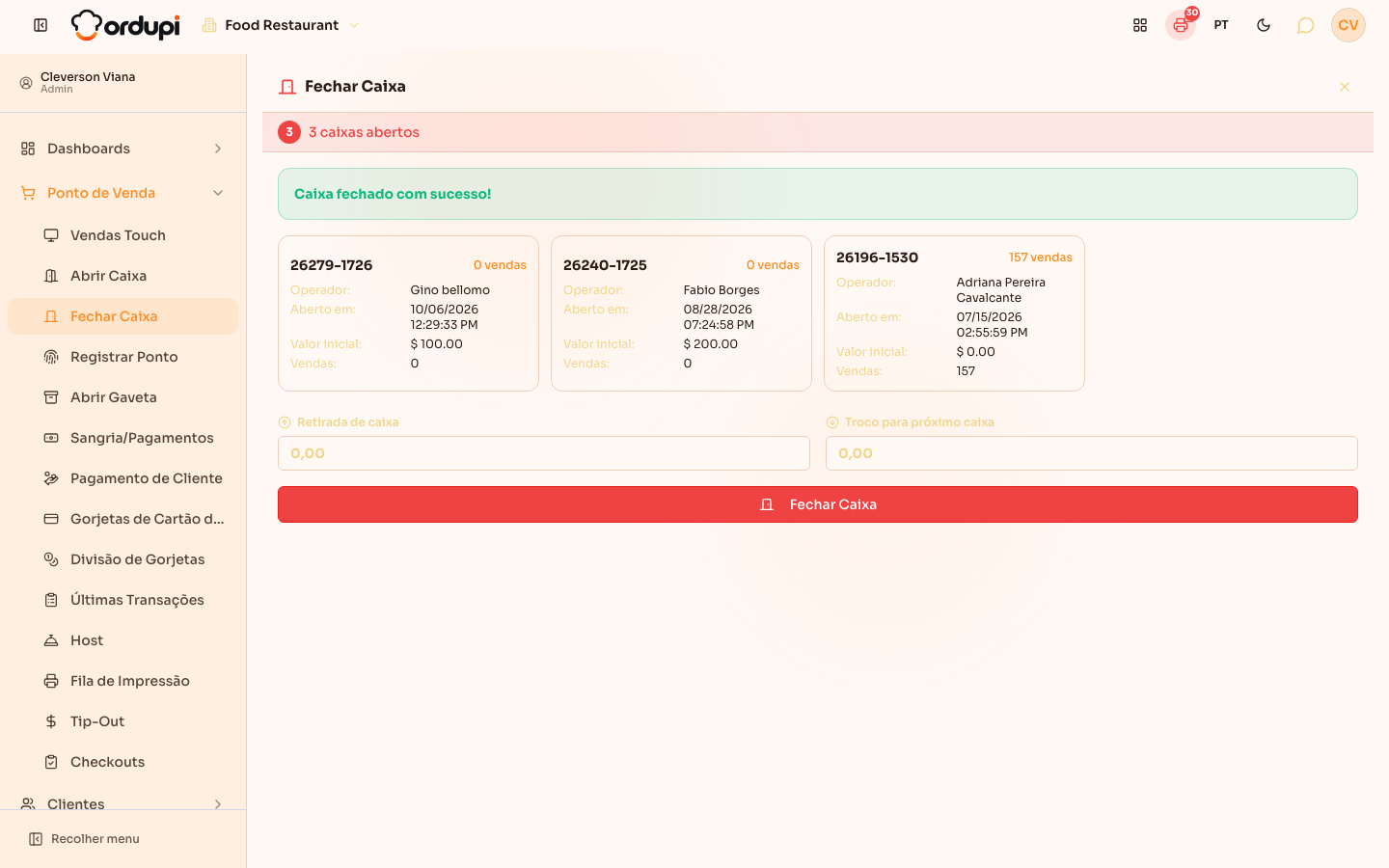The image size is (1389, 868).
Task: Select Fechar Caixa in sidebar
Action: [123, 316]
